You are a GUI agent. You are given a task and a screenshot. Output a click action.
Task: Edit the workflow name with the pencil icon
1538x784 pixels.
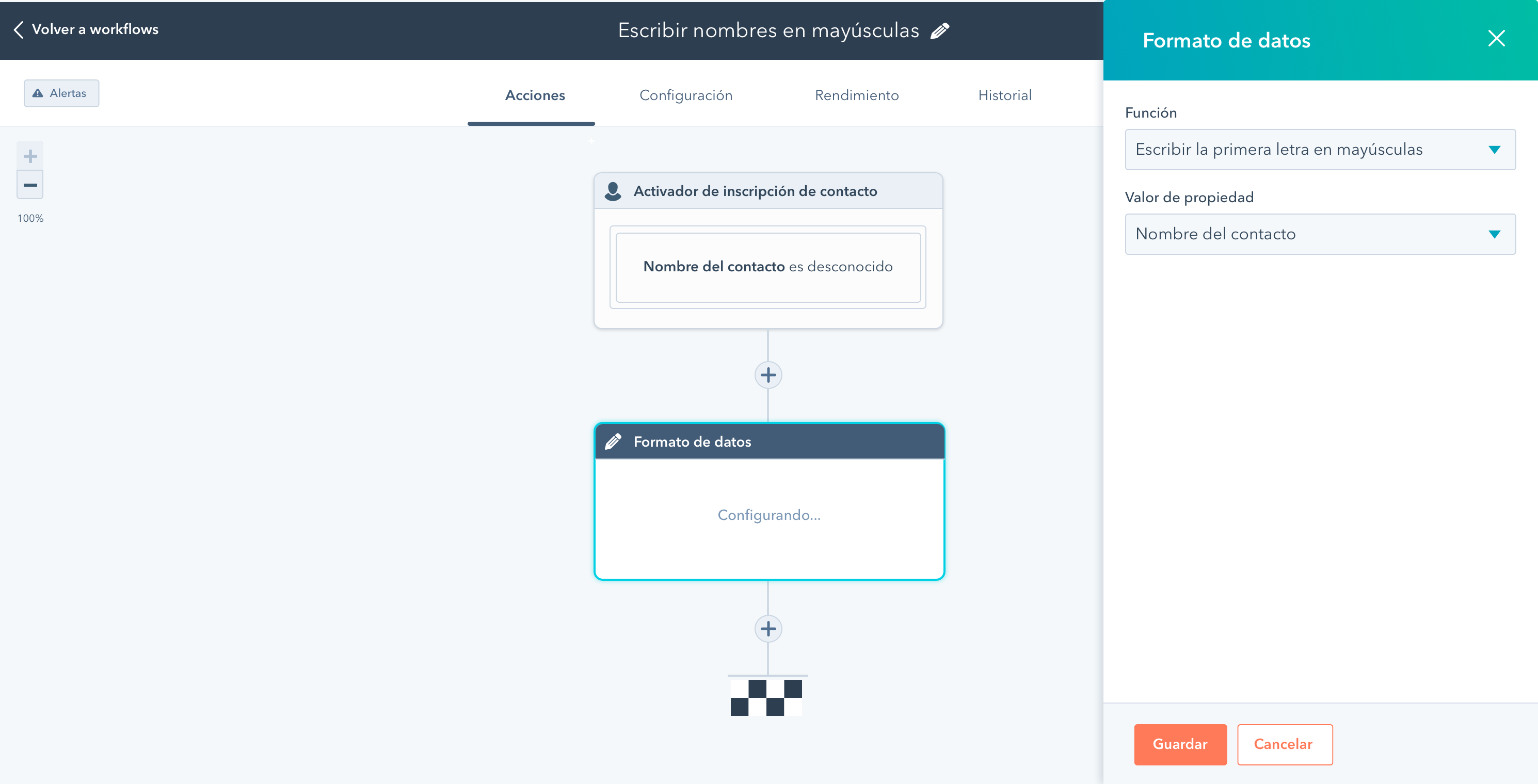940,30
